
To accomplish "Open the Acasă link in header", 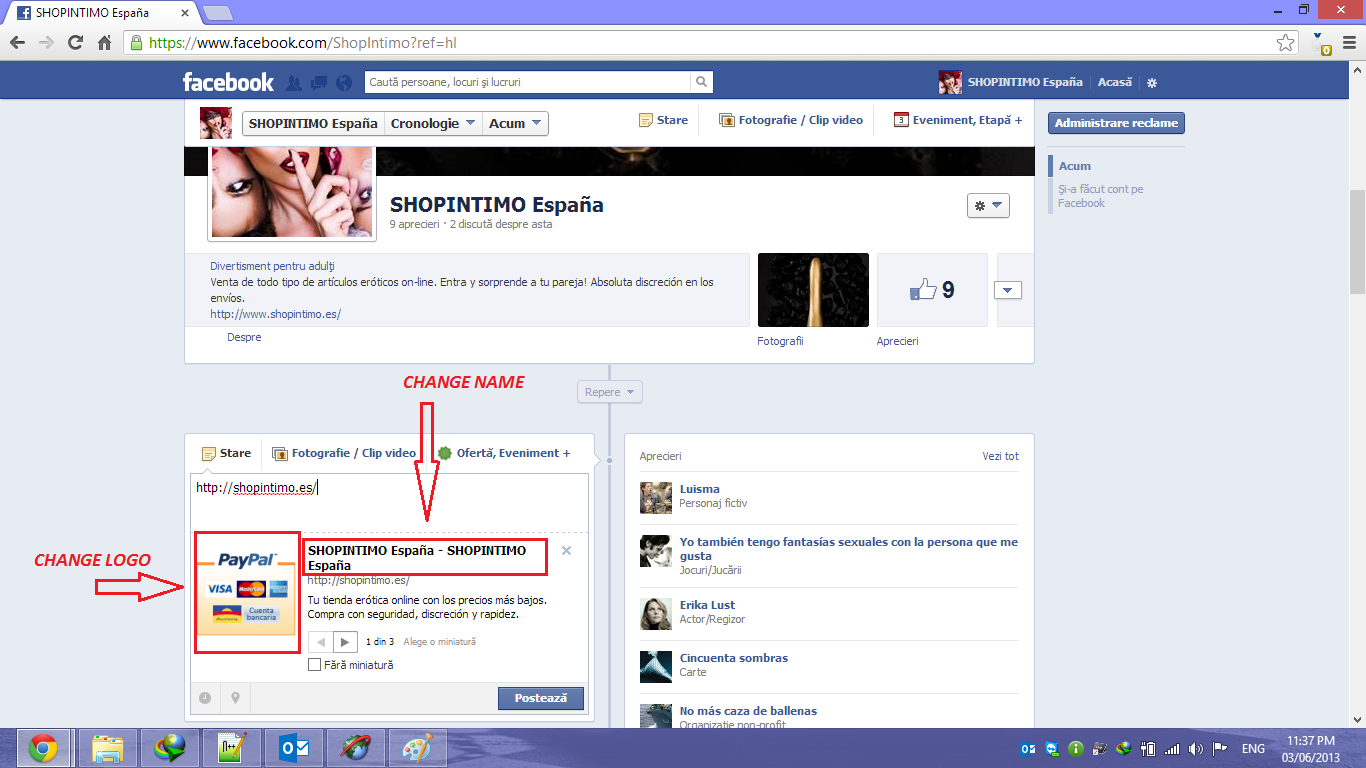I will coord(1115,82).
